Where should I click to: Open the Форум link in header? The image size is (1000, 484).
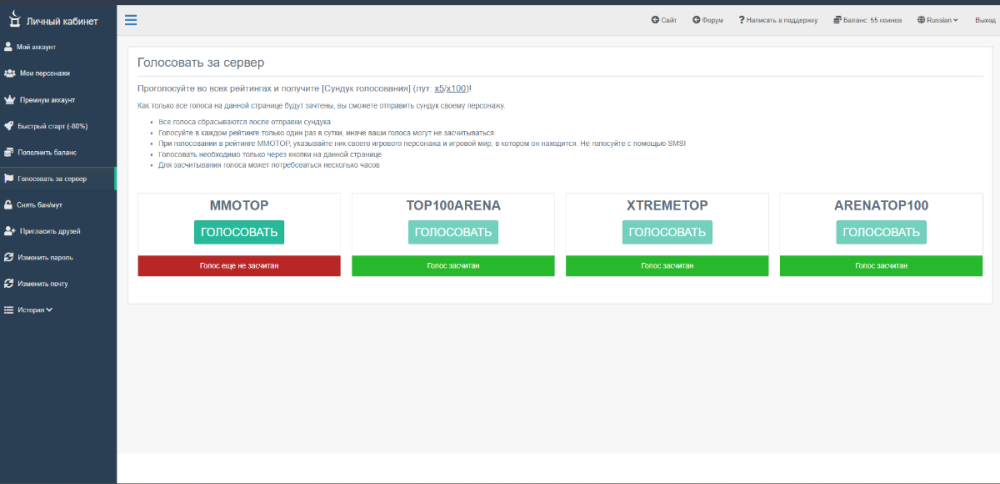[x=707, y=19]
